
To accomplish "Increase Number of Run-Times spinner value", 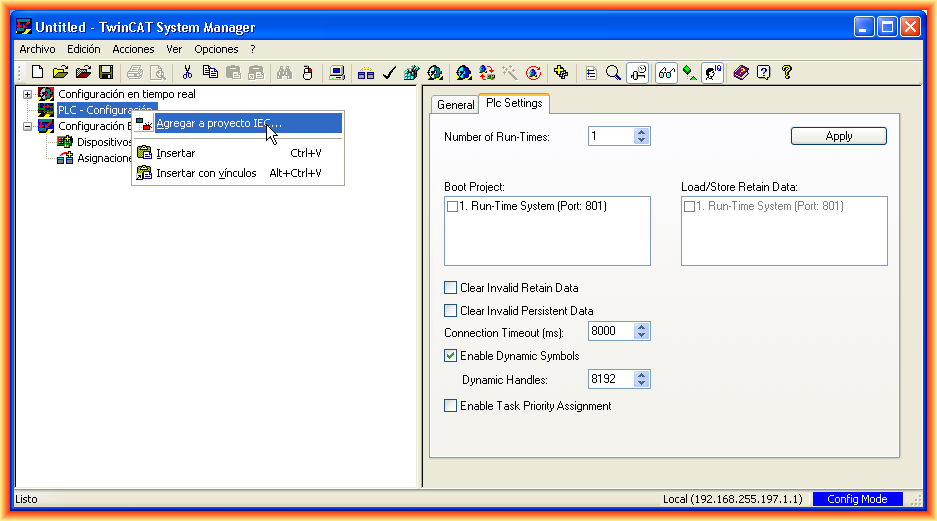I will pyautogui.click(x=642, y=132).
